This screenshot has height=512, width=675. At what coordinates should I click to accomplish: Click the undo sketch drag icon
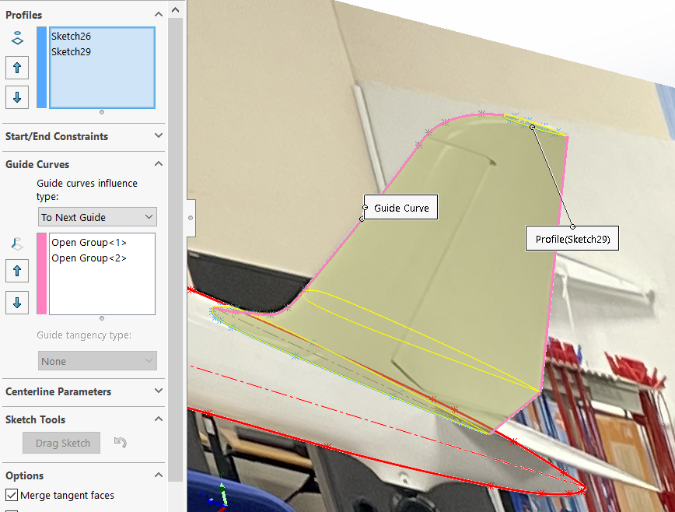pyautogui.click(x=120, y=442)
